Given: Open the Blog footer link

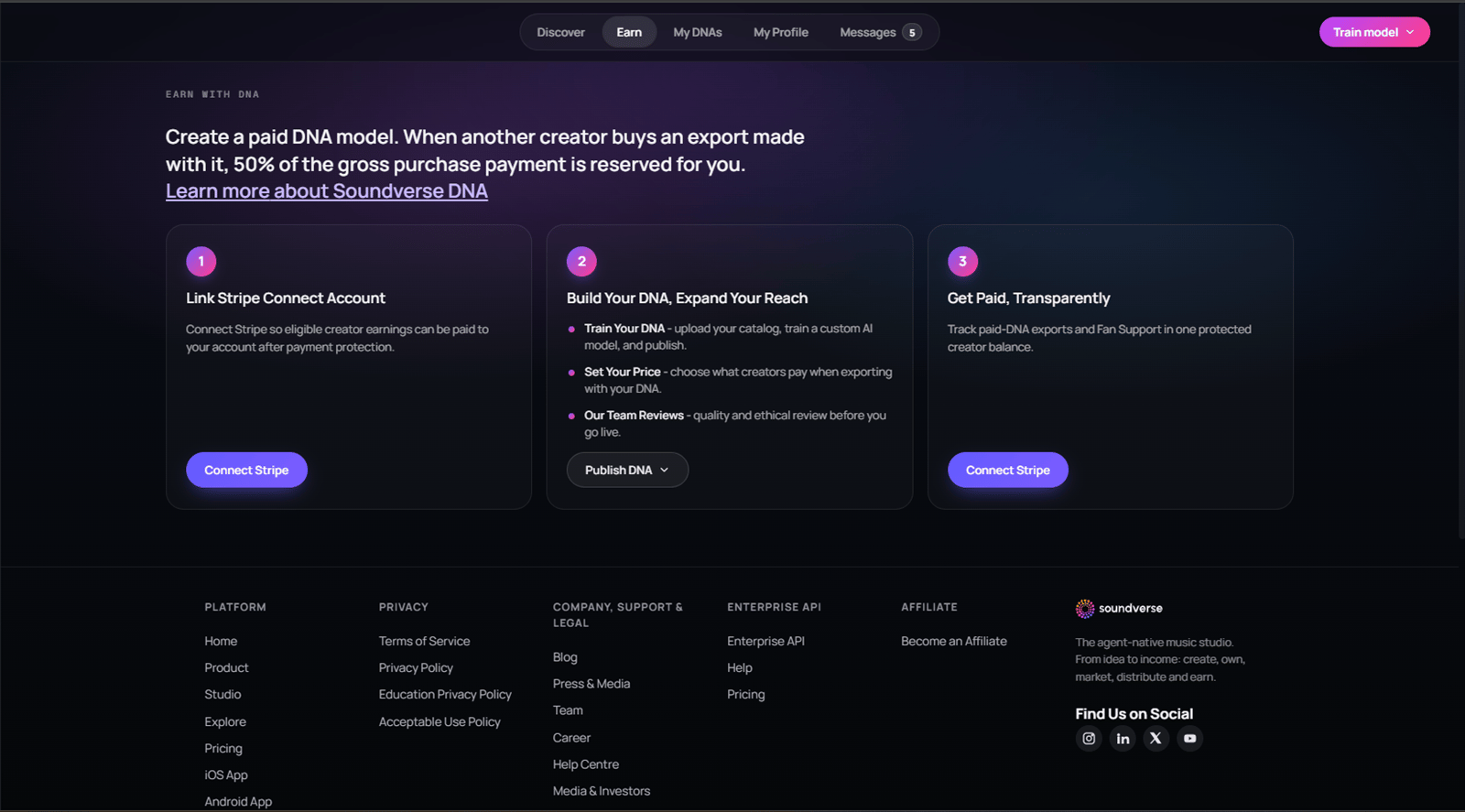Looking at the screenshot, I should coord(565,657).
